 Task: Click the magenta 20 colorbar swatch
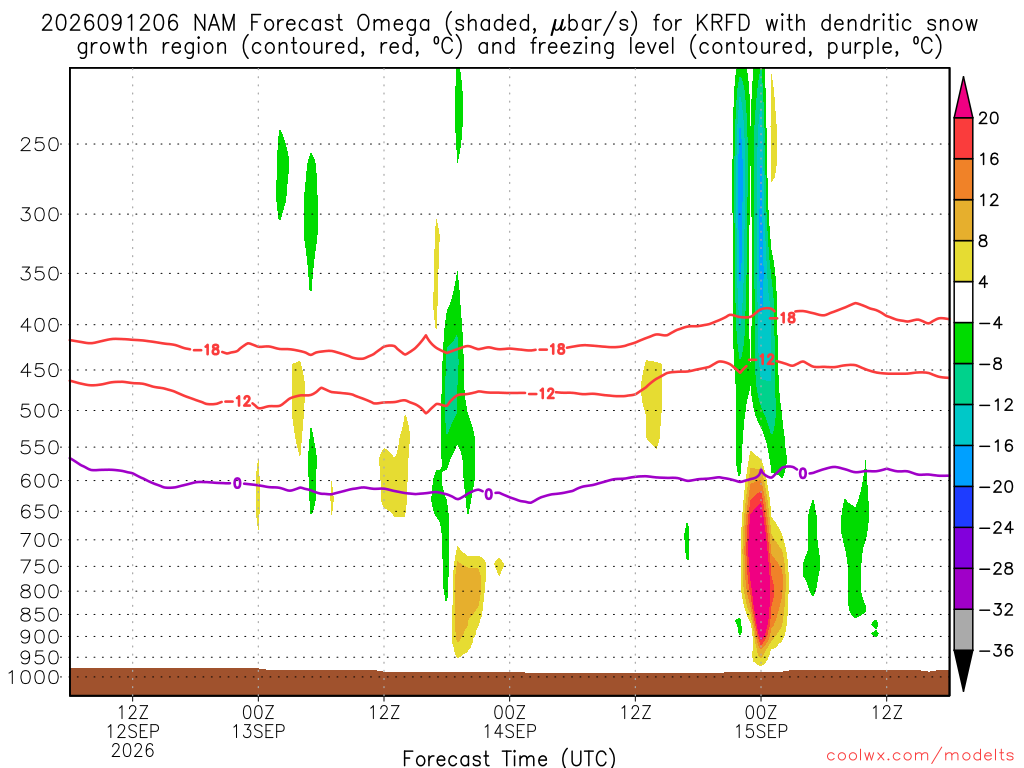tap(963, 99)
